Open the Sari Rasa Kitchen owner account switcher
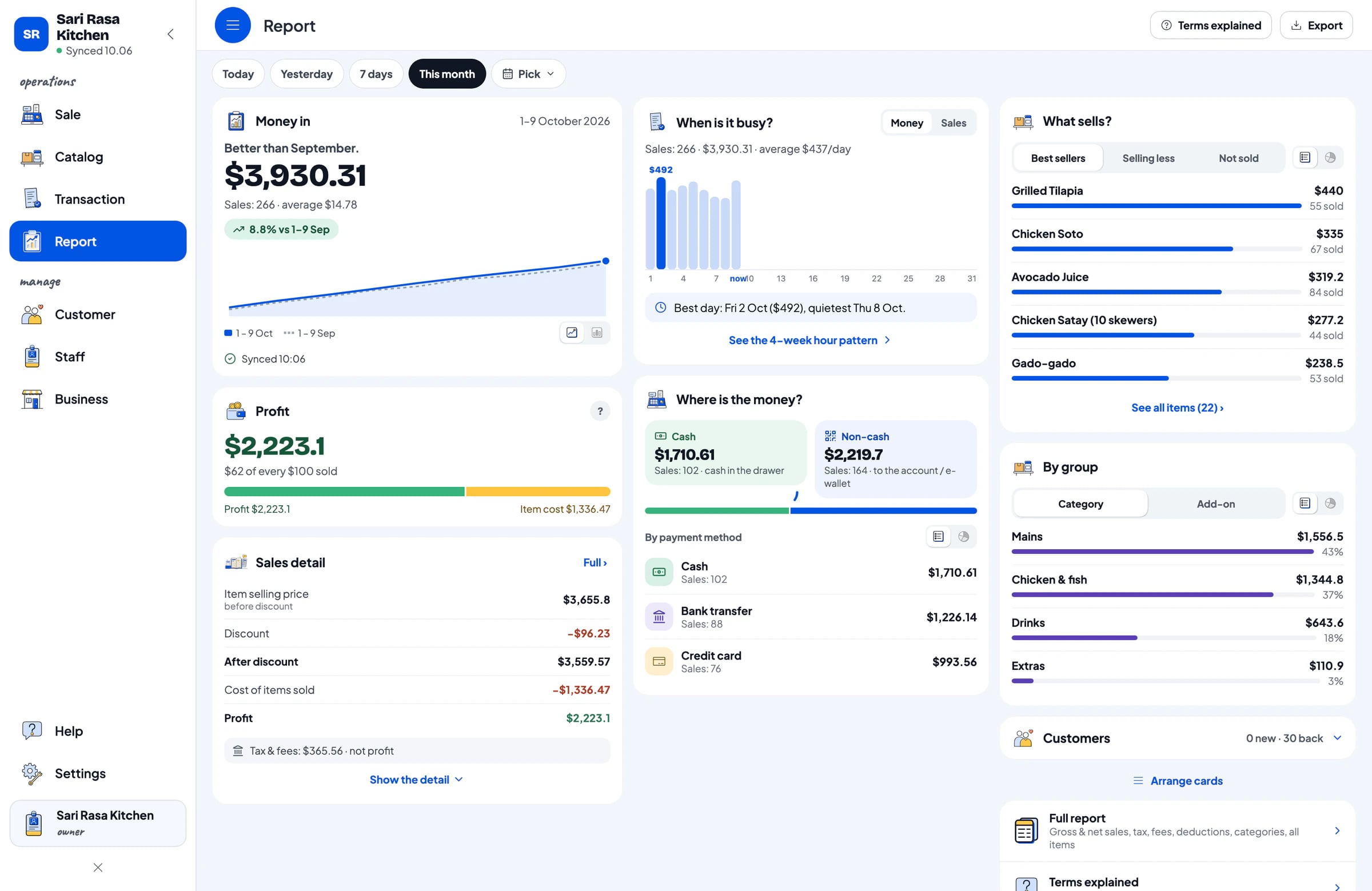Screen dimensions: 1372x891 point(98,823)
